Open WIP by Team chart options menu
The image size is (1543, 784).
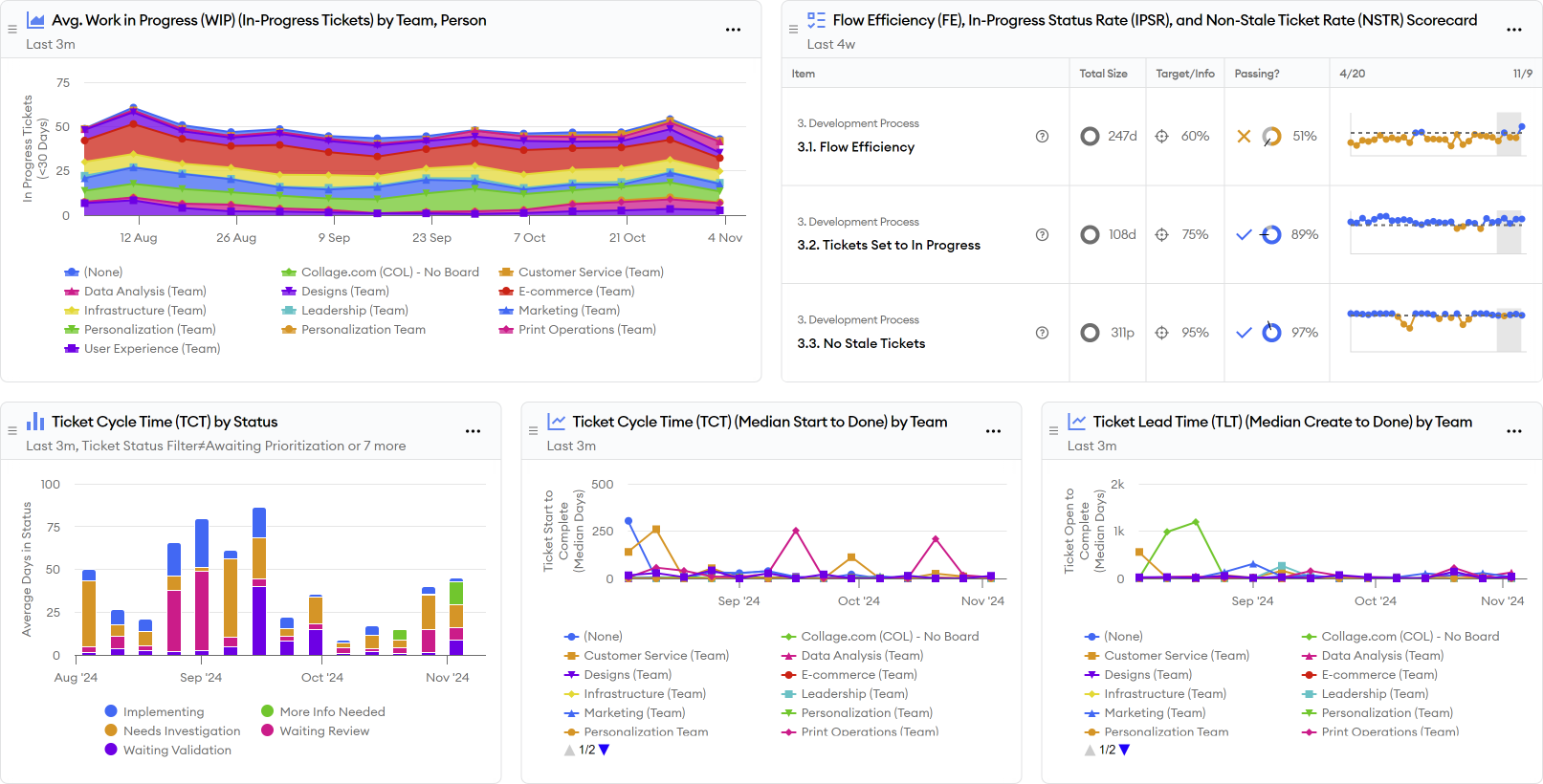[733, 30]
